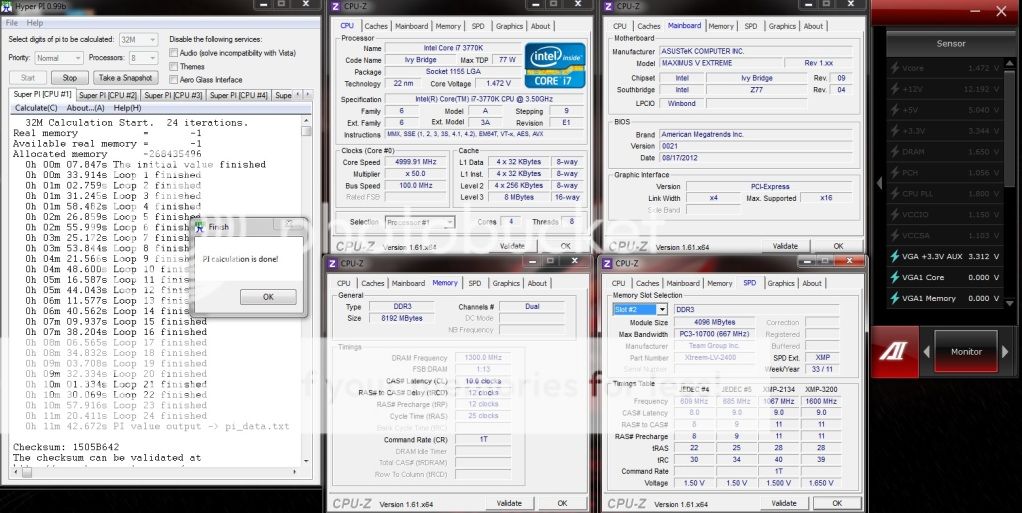This screenshot has height=513, width=1022.
Task: Switch to Super PI [CPU #2] tab
Action: coord(107,95)
